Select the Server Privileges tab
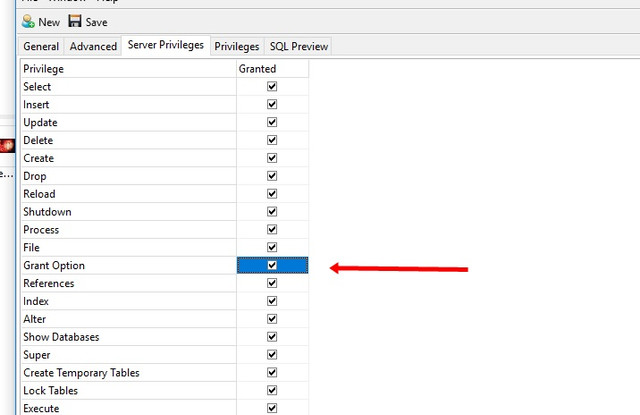This screenshot has height=415, width=640. pos(166,45)
